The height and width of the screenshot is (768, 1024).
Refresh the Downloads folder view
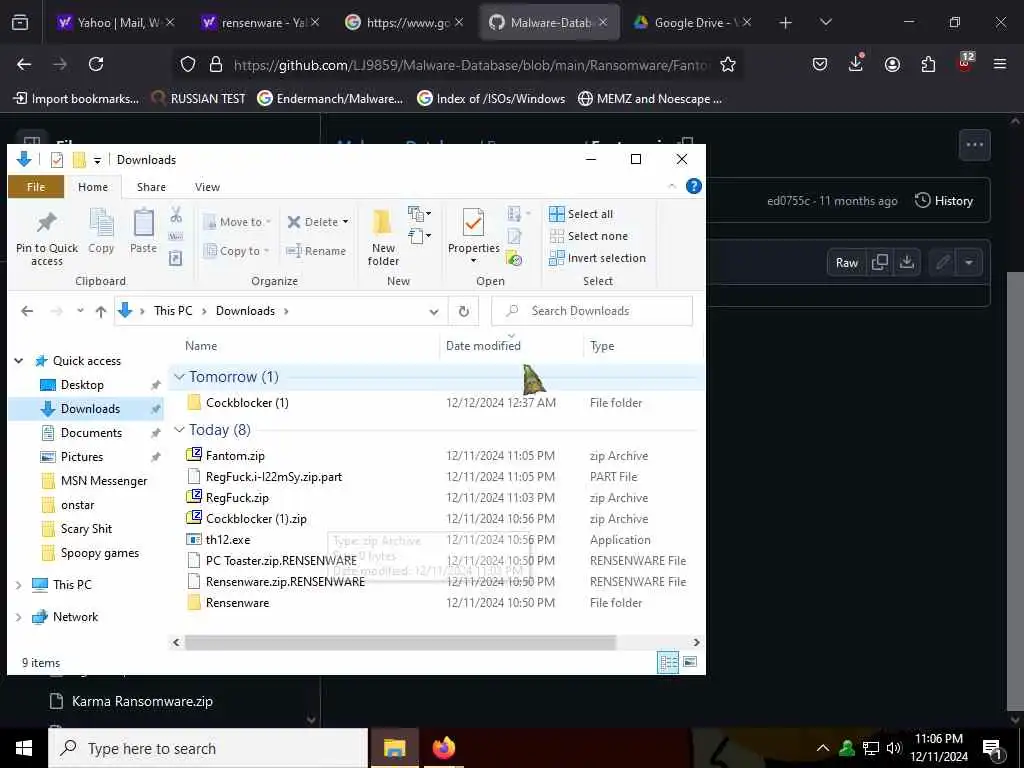click(464, 312)
